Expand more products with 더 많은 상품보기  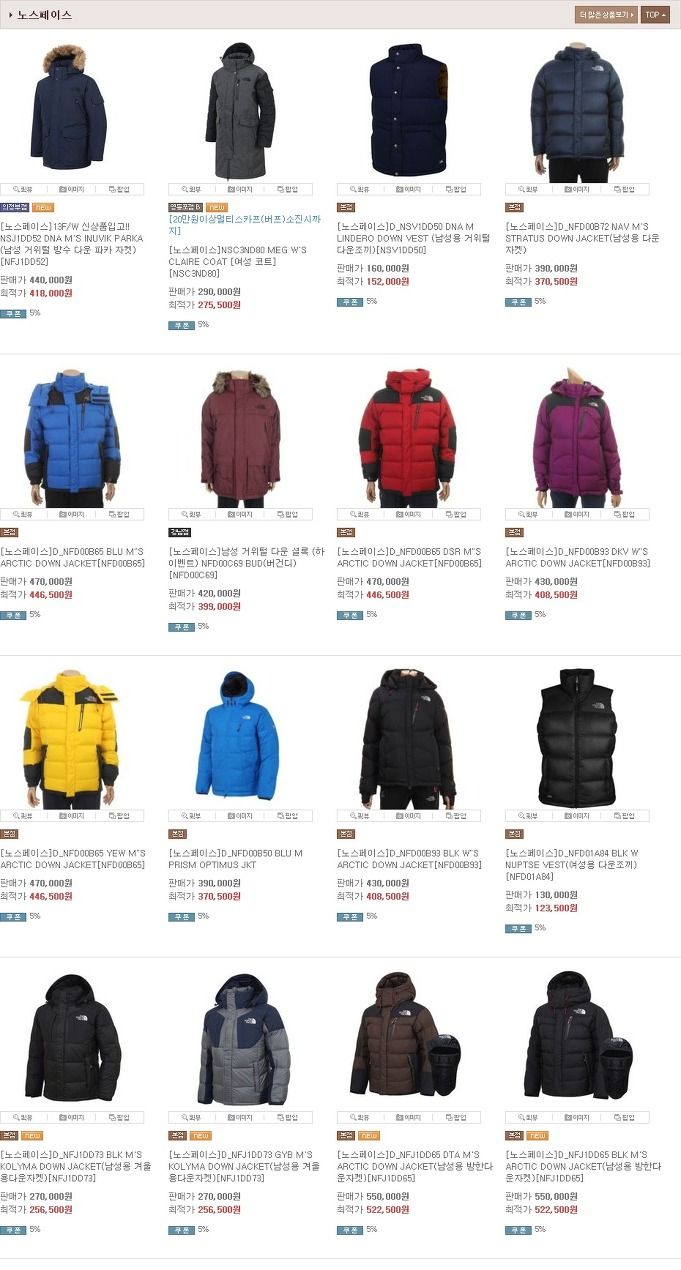tap(606, 15)
